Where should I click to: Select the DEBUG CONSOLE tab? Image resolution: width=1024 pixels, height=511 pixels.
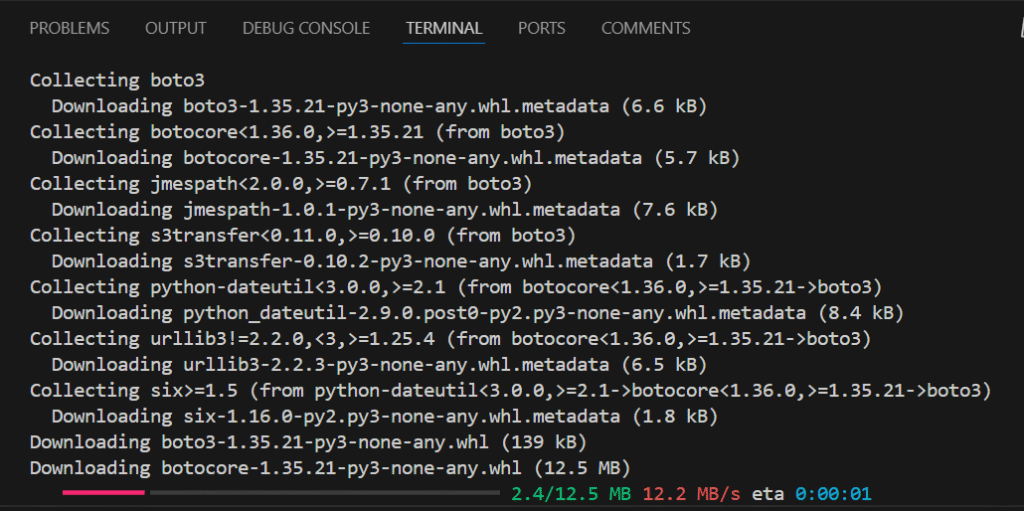click(306, 29)
